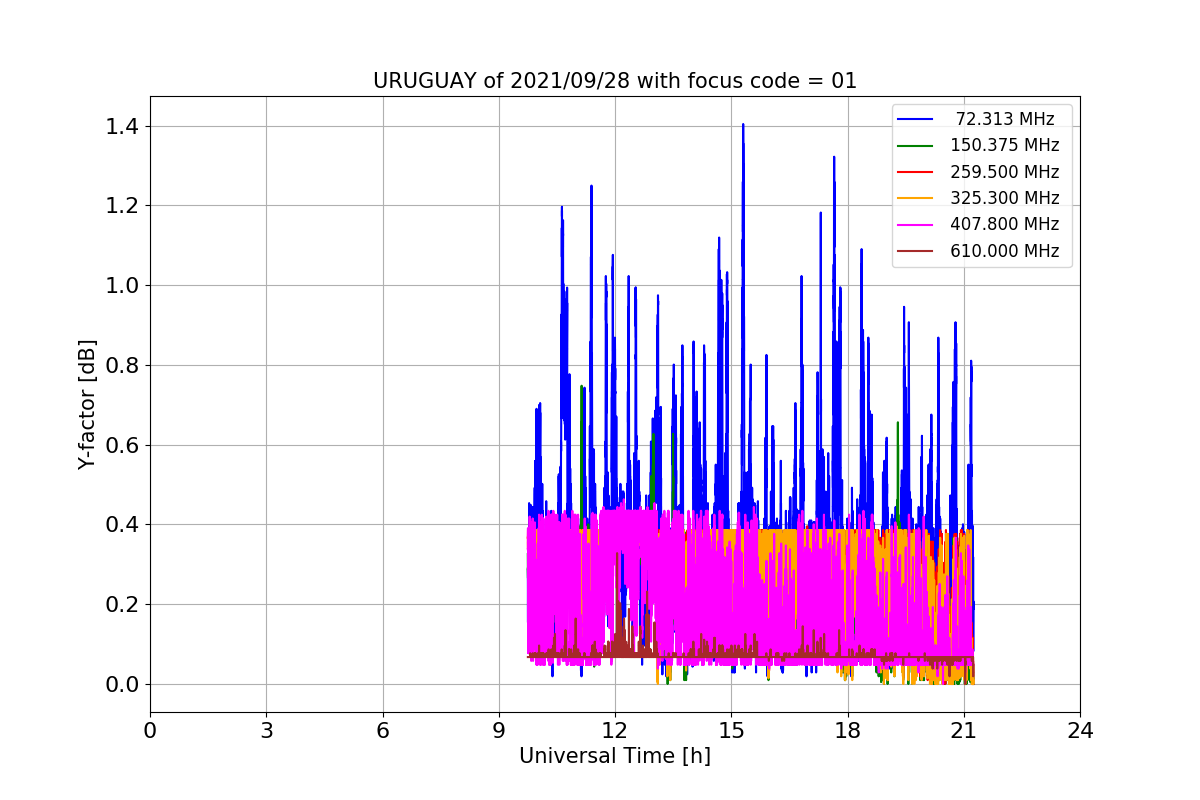Click the x-axis tick label '9'

click(499, 731)
